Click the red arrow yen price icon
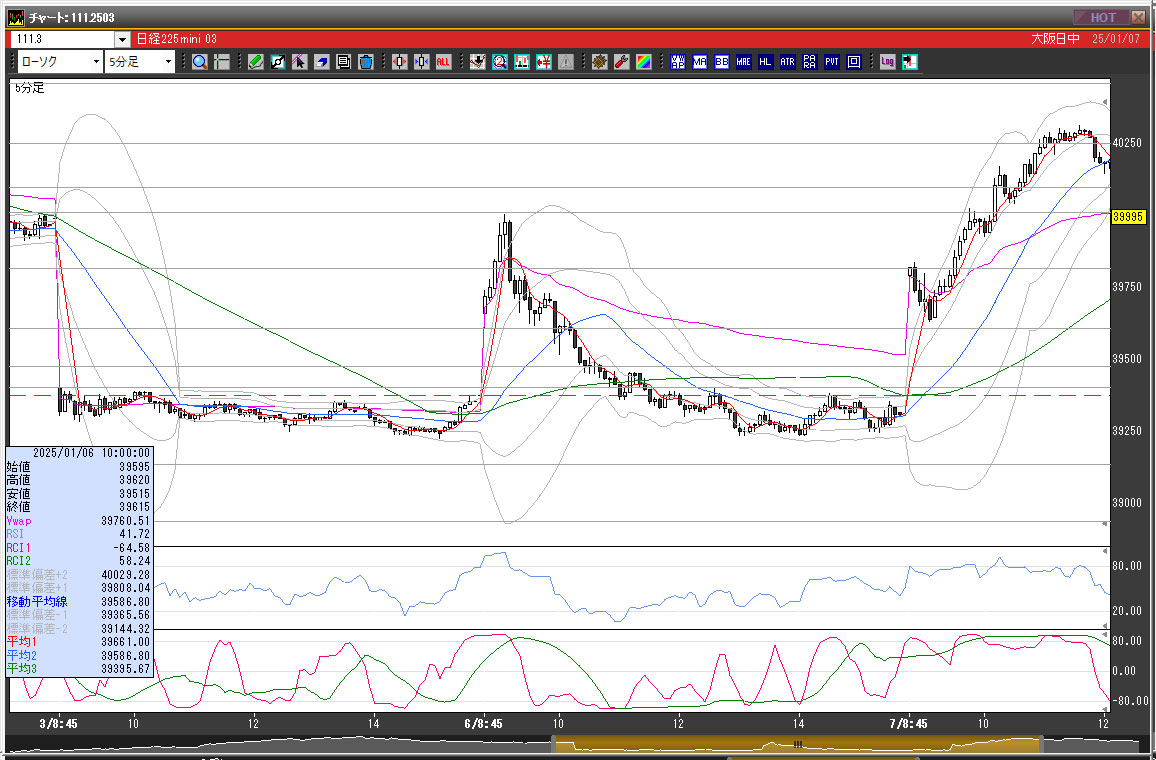This screenshot has height=760, width=1156. click(544, 62)
